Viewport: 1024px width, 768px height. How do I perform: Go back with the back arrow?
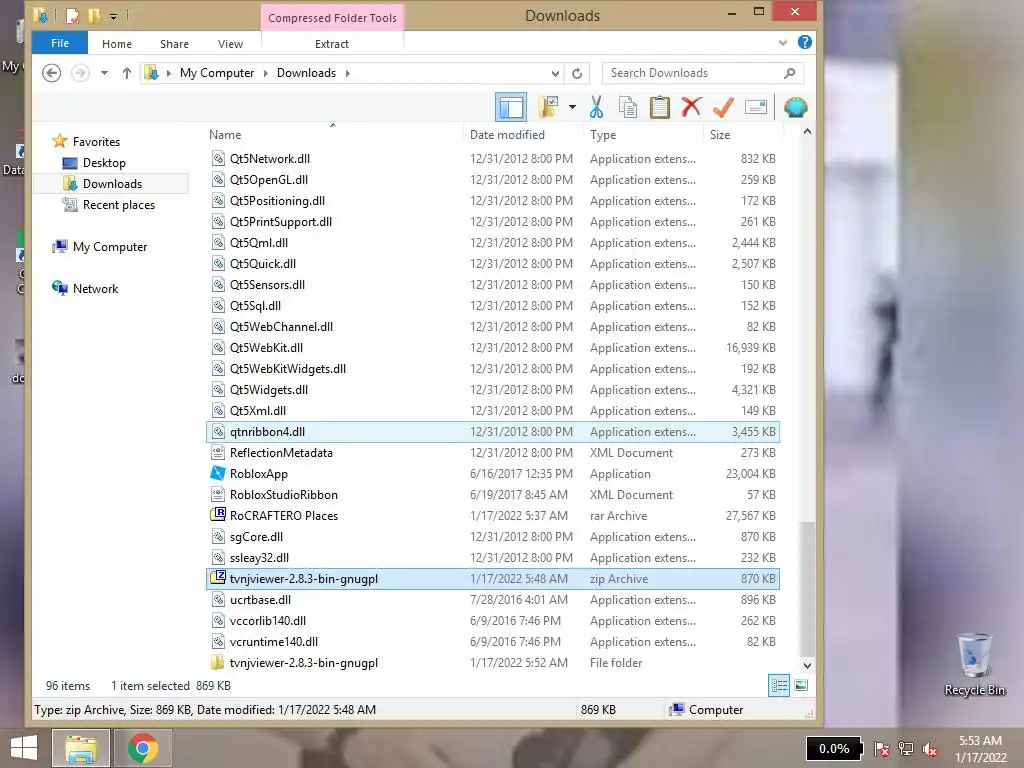pyautogui.click(x=52, y=72)
